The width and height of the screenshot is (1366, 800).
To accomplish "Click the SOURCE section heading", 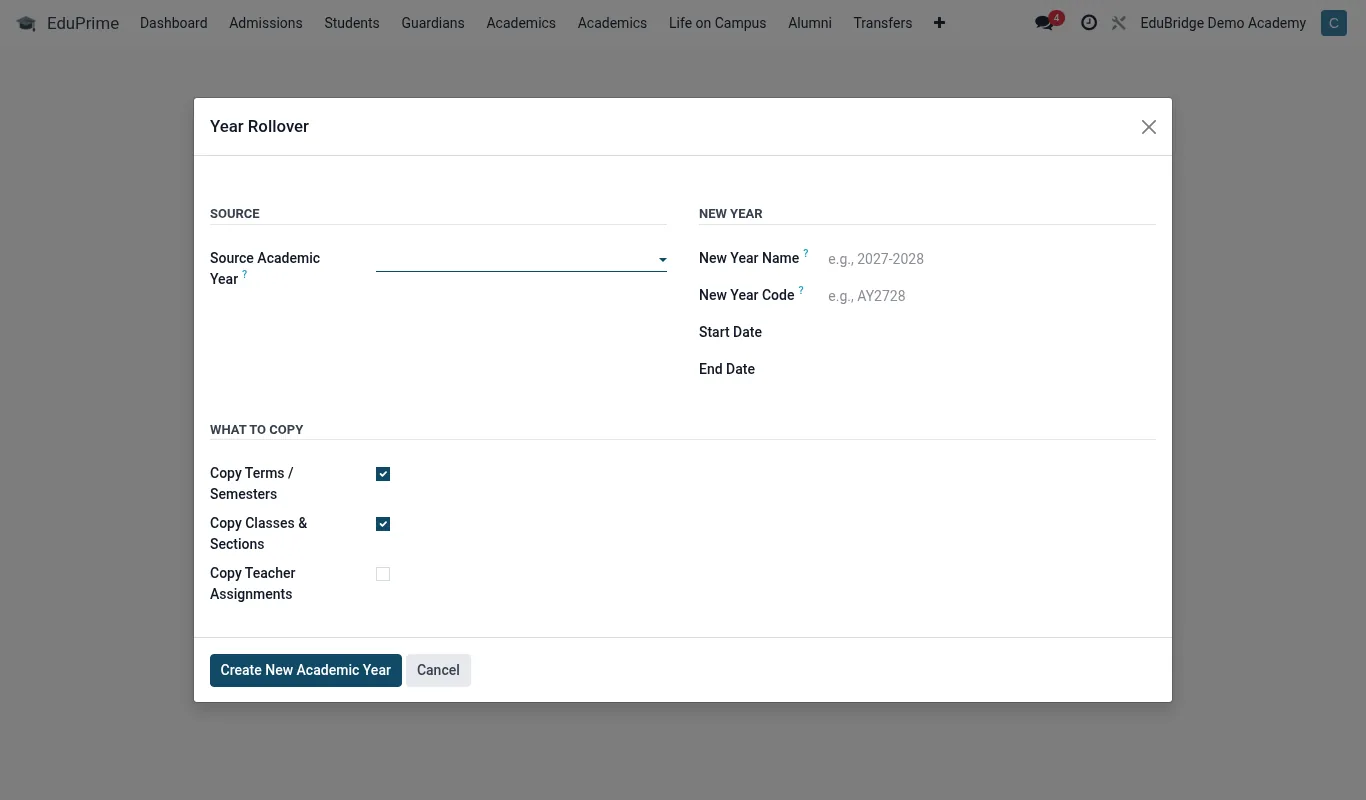I will click(235, 214).
